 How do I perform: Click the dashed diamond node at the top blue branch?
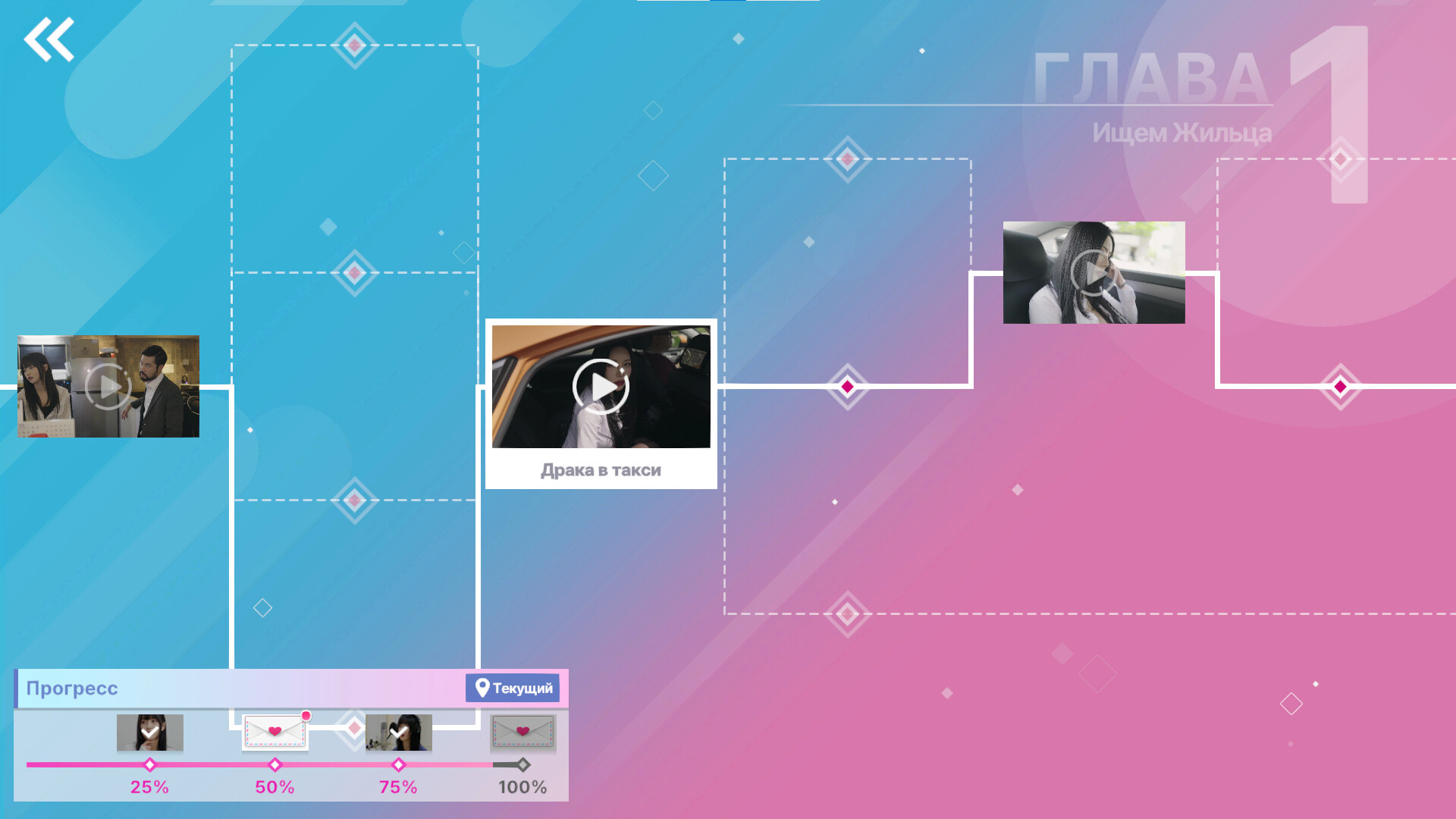[x=354, y=45]
